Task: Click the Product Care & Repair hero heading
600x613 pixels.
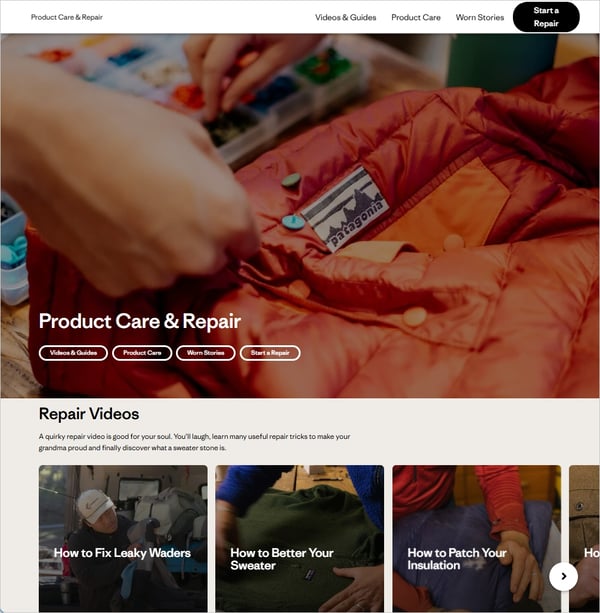Action: [140, 321]
